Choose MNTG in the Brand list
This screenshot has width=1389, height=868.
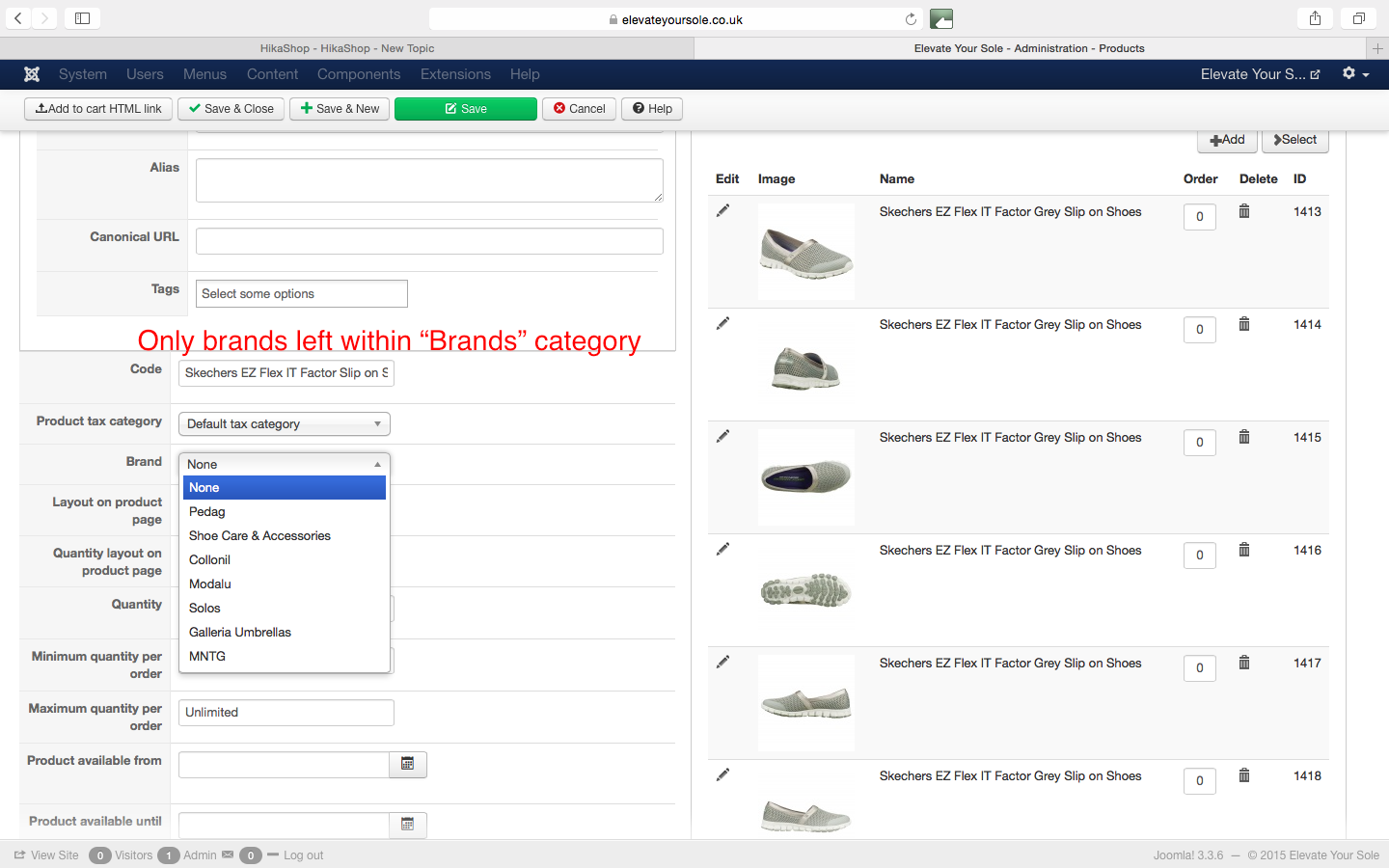[x=285, y=657]
